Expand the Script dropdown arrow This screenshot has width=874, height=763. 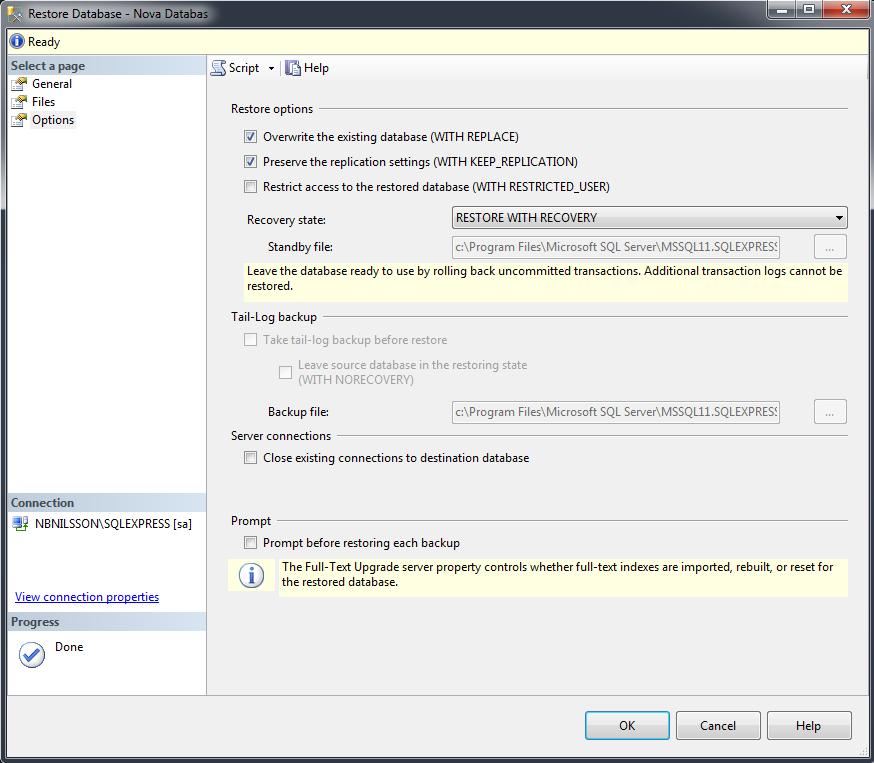(271, 69)
